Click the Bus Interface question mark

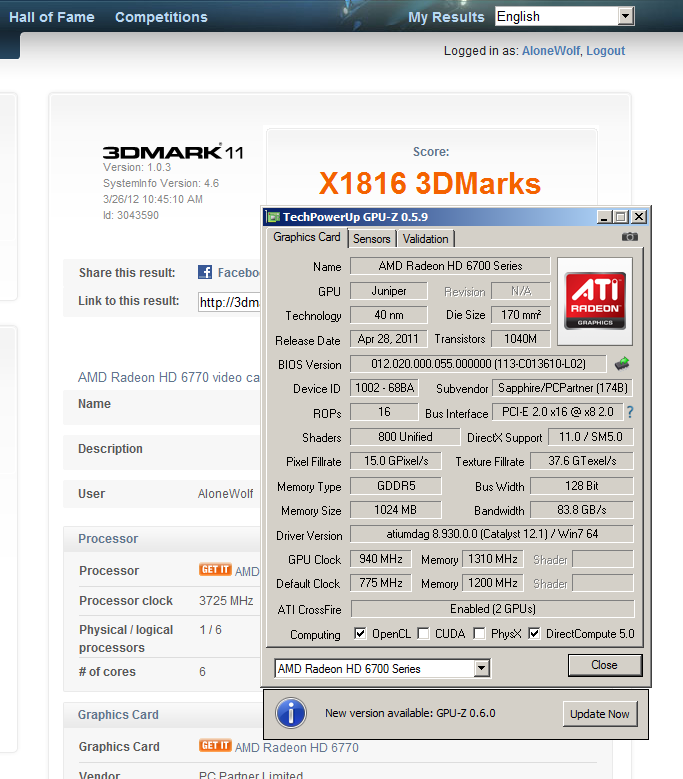[x=630, y=412]
